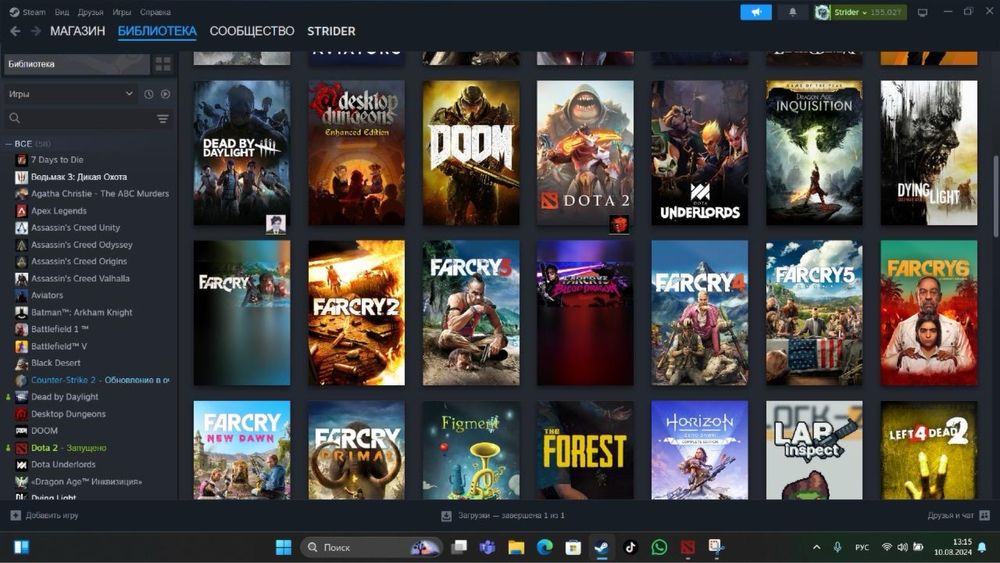Switch to the МАГАЗИН tab
This screenshot has height=563, width=1000.
(78, 31)
